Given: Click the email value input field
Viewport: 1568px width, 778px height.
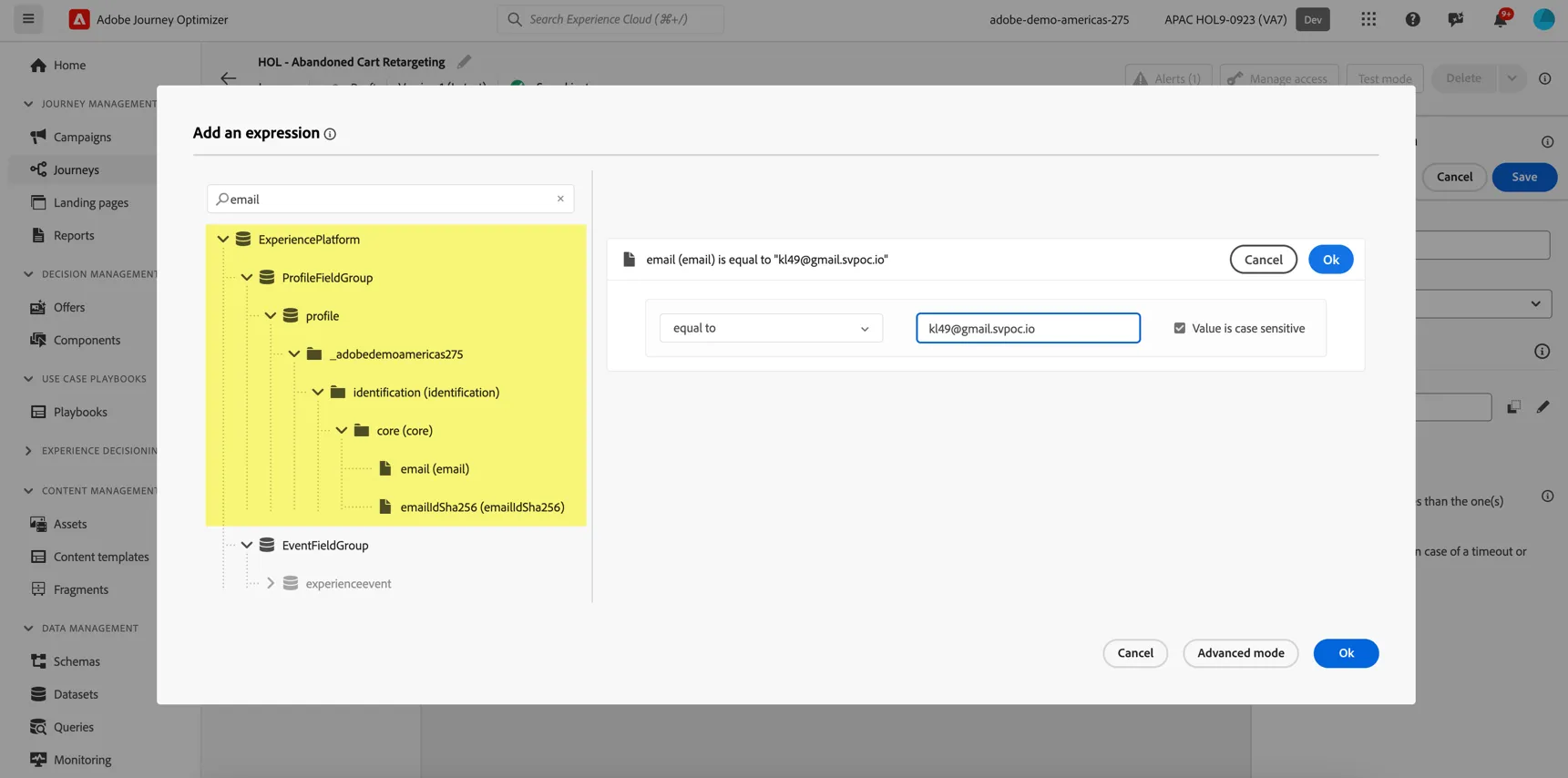Looking at the screenshot, I should (x=1028, y=328).
